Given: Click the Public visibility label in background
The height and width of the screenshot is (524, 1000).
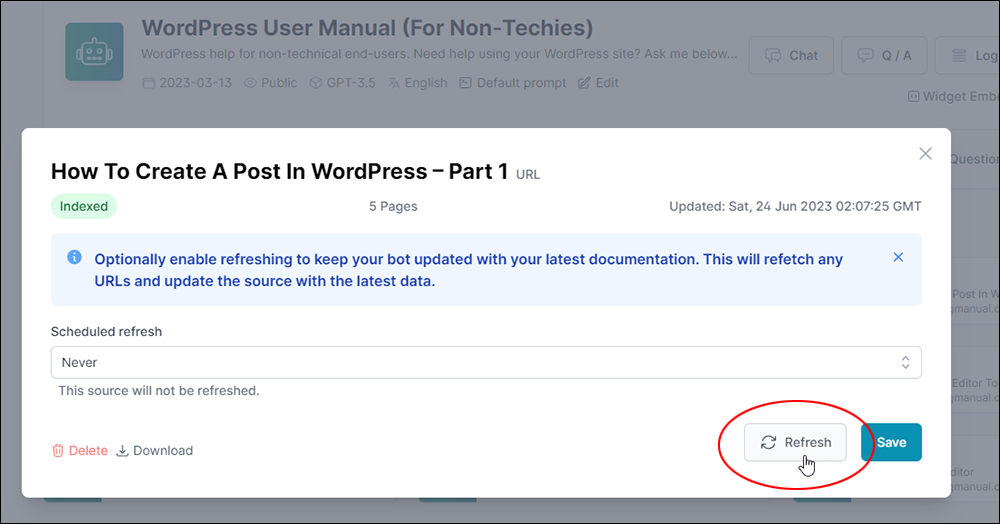Looking at the screenshot, I should click(x=271, y=83).
